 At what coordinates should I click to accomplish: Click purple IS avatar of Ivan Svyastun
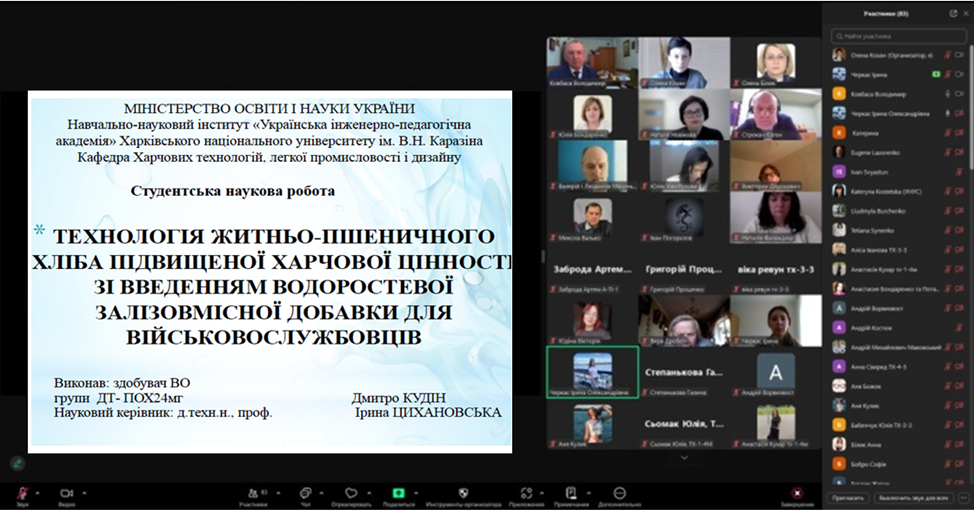point(839,172)
